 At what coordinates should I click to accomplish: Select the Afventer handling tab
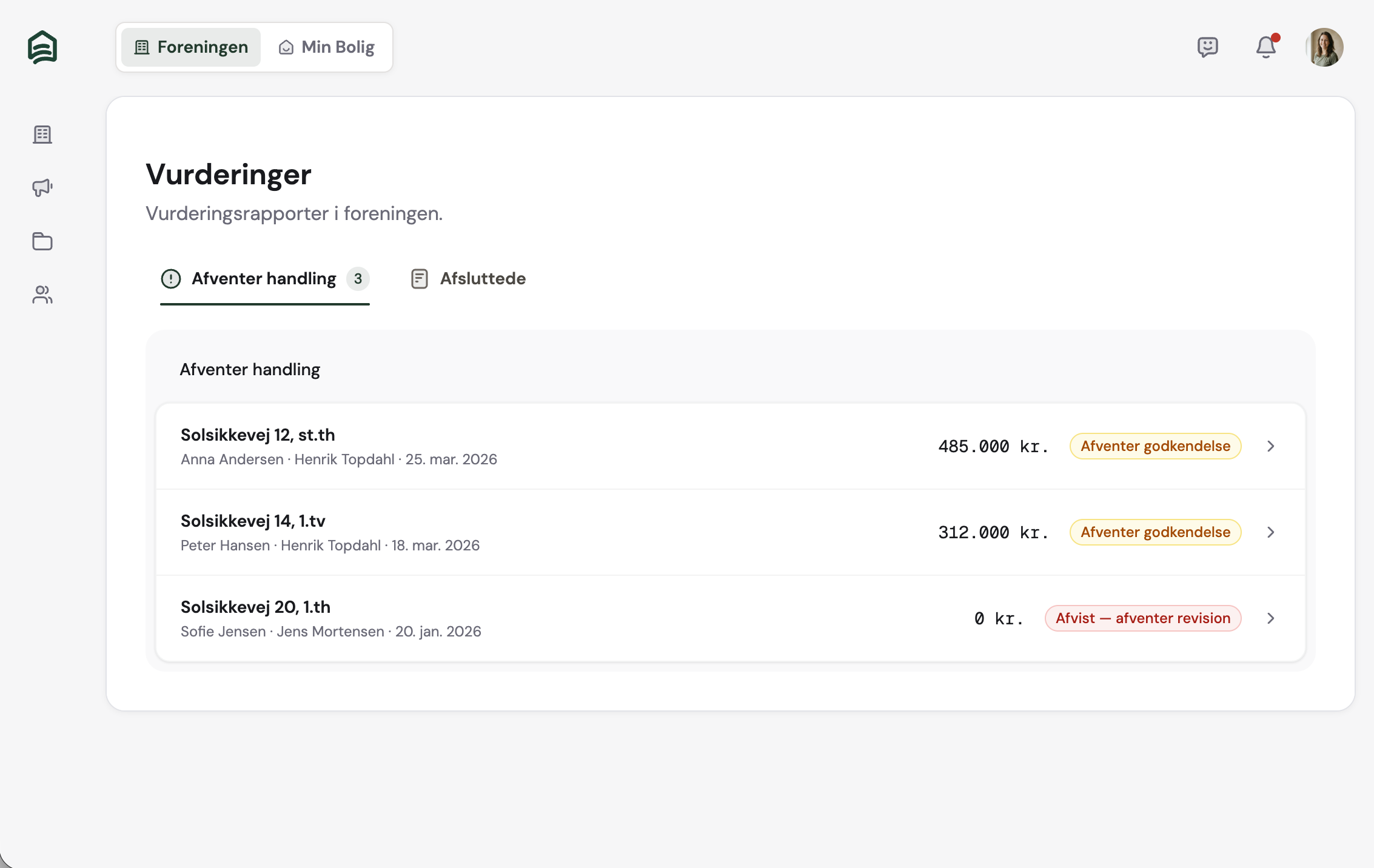(x=264, y=279)
